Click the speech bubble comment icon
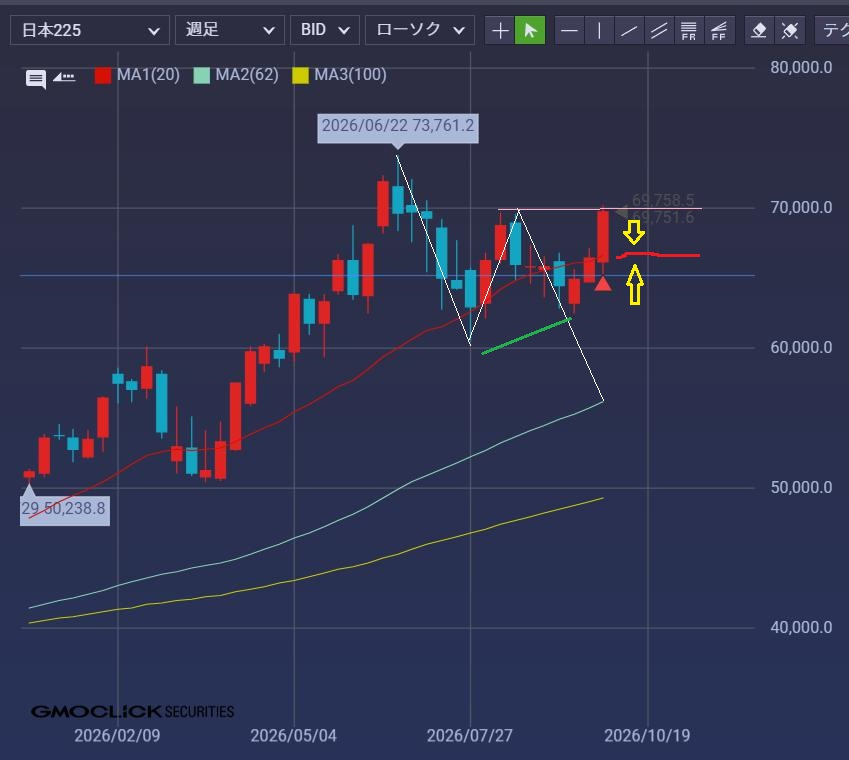This screenshot has height=760, width=849. (36, 79)
